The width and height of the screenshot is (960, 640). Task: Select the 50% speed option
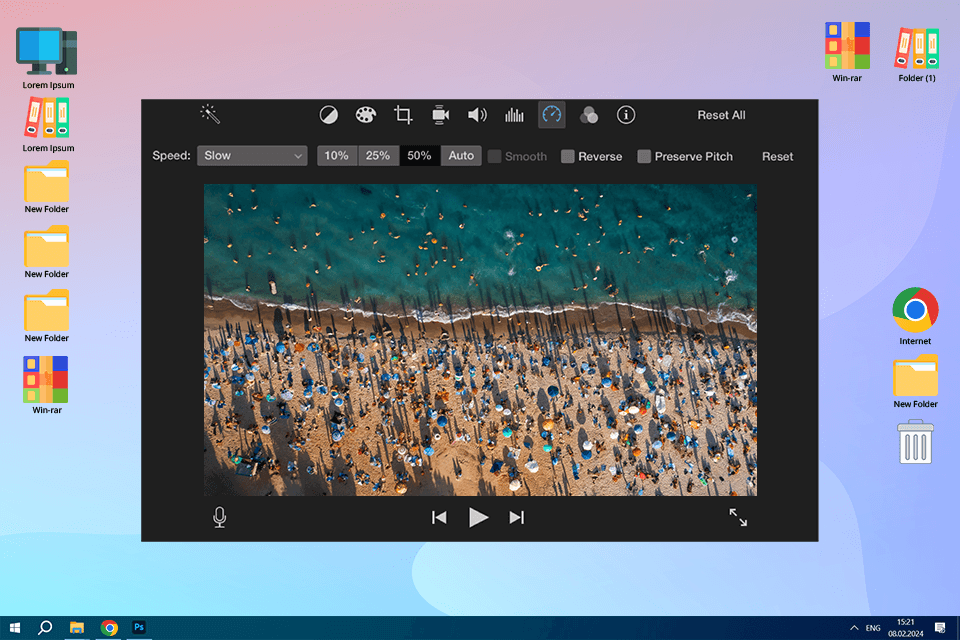pyautogui.click(x=419, y=156)
